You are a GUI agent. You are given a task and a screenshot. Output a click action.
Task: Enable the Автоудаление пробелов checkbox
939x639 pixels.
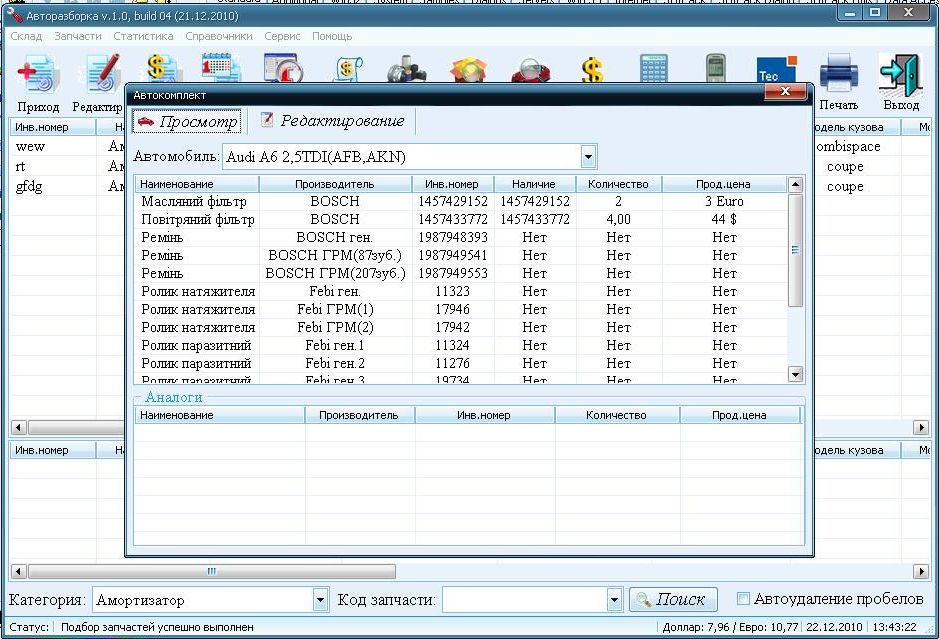743,599
